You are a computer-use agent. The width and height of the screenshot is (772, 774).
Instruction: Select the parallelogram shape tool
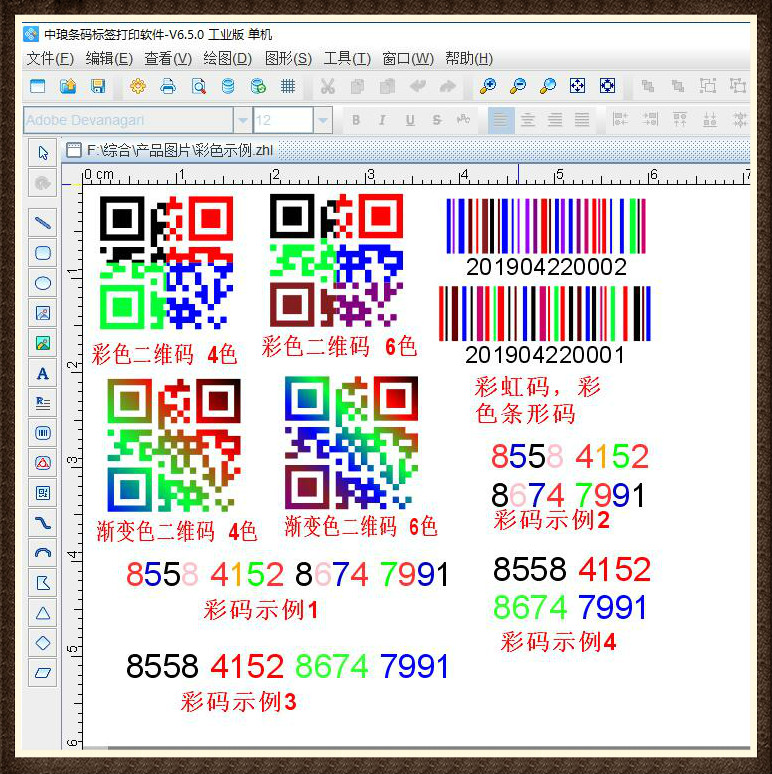[x=43, y=672]
